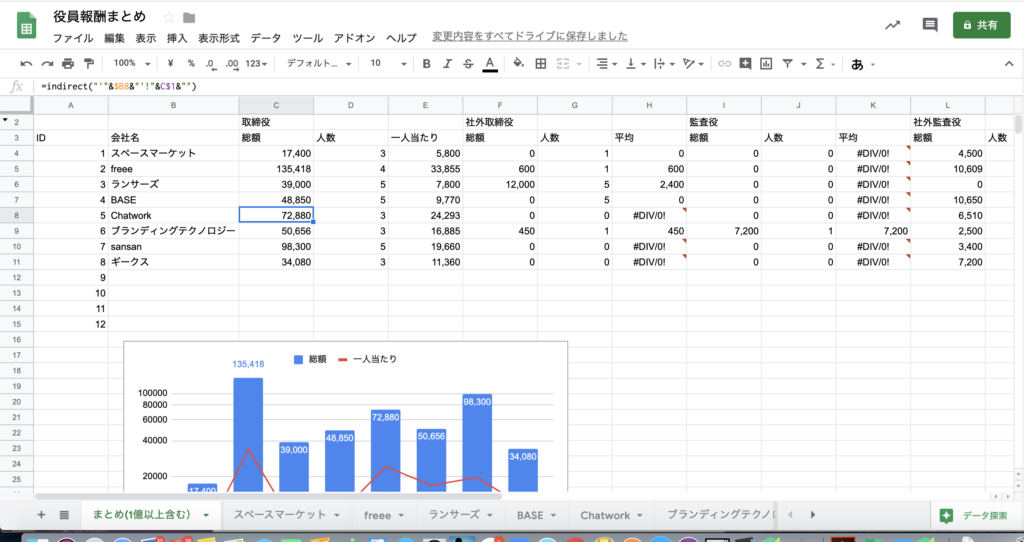Image resolution: width=1024 pixels, height=542 pixels.
Task: Open the ファイル menu
Action: [x=73, y=38]
